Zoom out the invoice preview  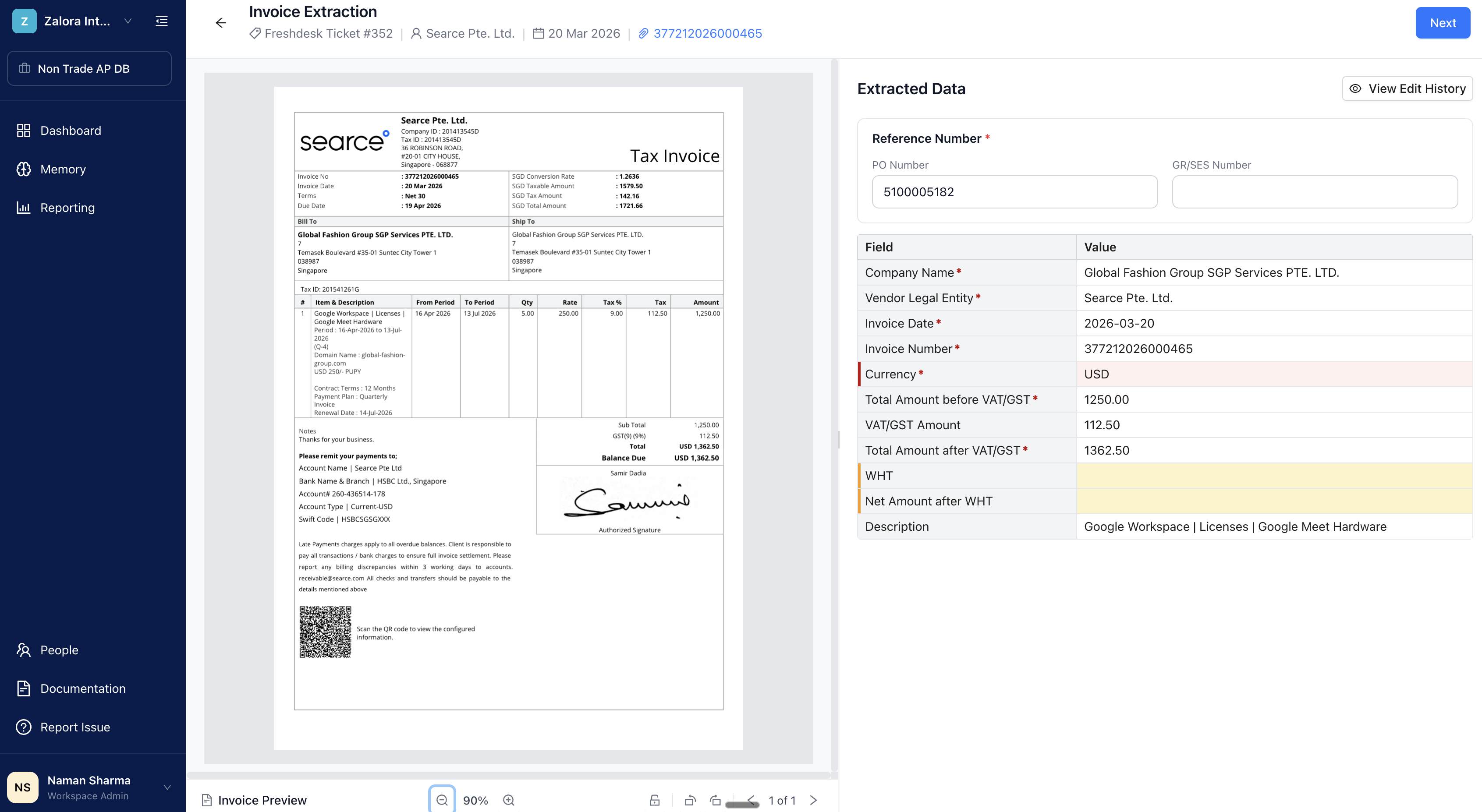click(x=442, y=800)
